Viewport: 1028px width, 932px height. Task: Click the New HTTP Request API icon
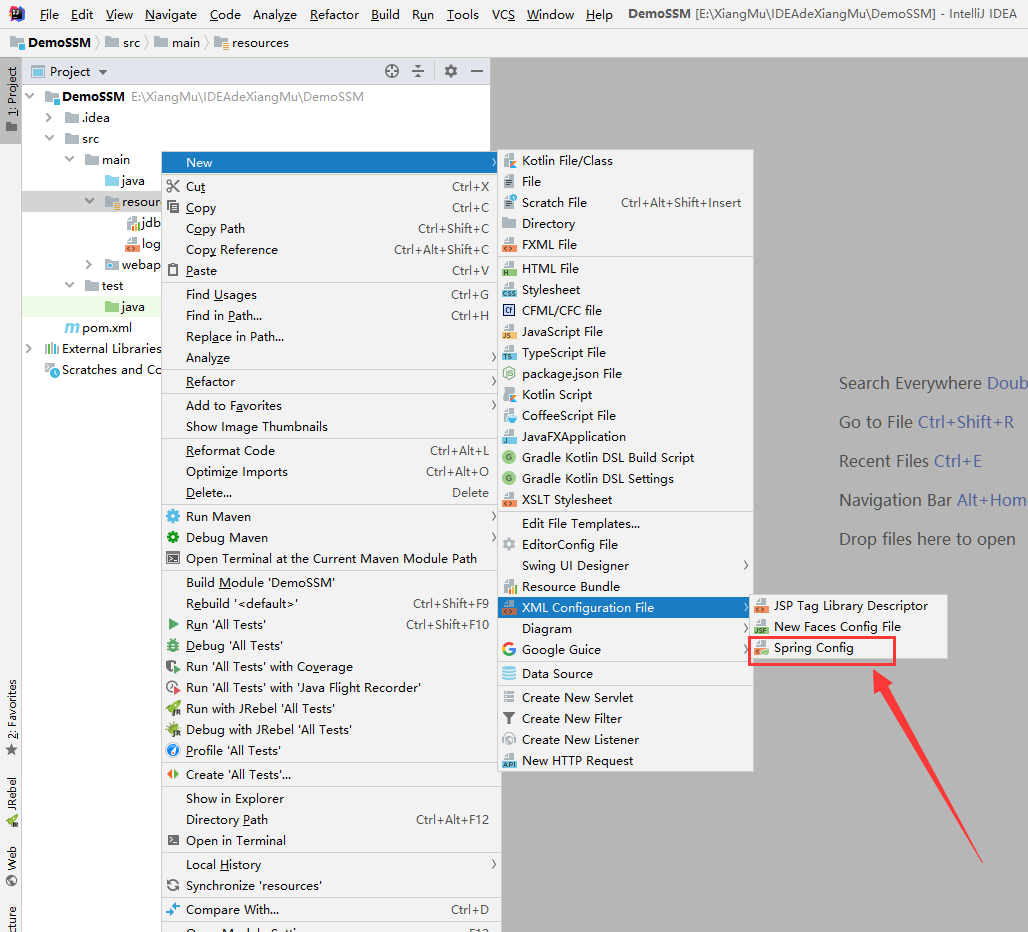point(509,760)
